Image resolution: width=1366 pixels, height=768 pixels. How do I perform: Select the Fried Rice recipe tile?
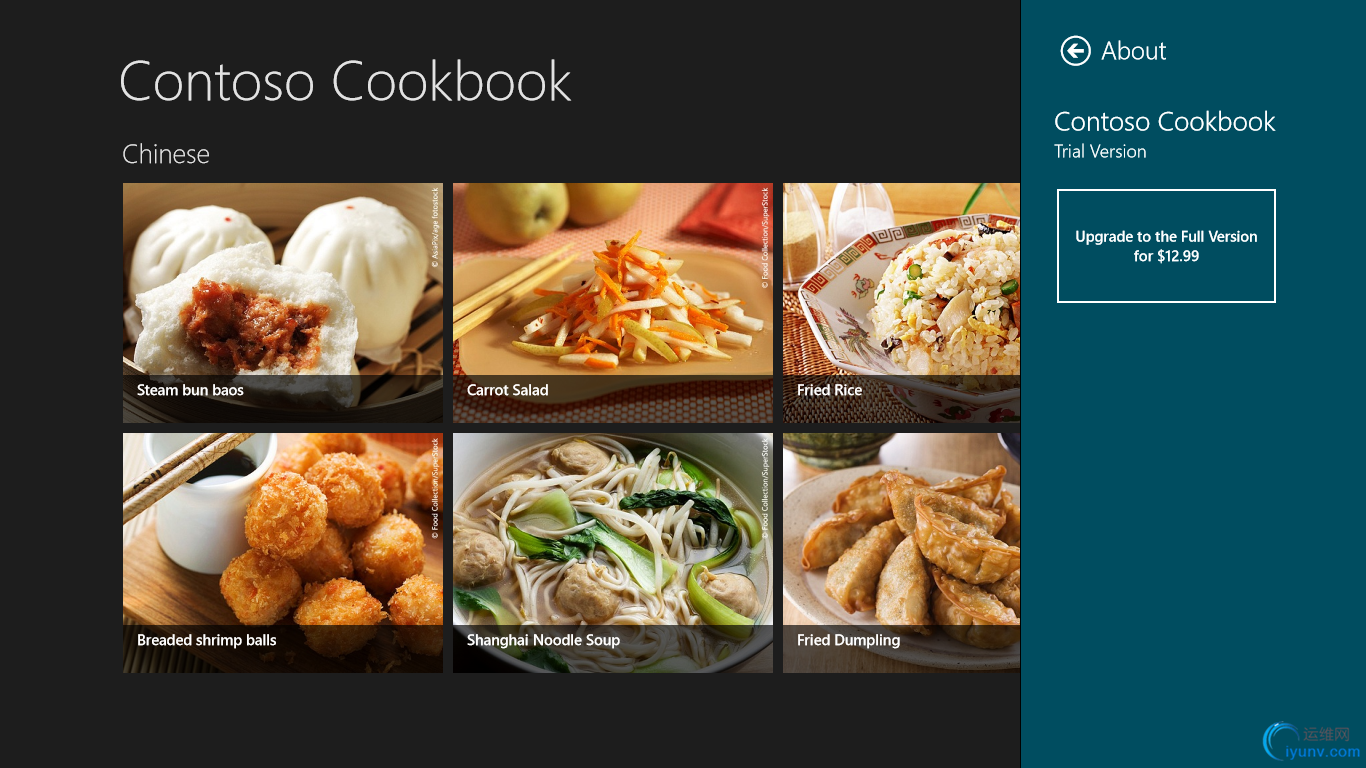click(x=901, y=303)
